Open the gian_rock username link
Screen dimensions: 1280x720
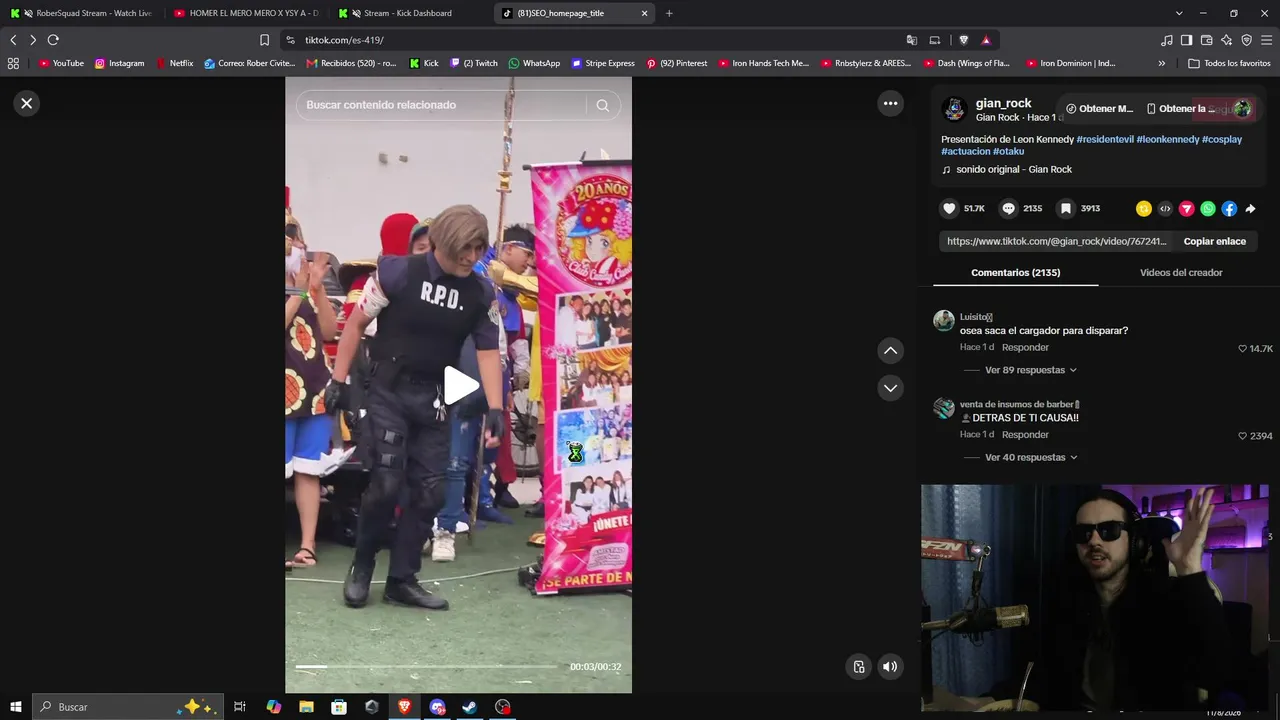tap(1003, 103)
